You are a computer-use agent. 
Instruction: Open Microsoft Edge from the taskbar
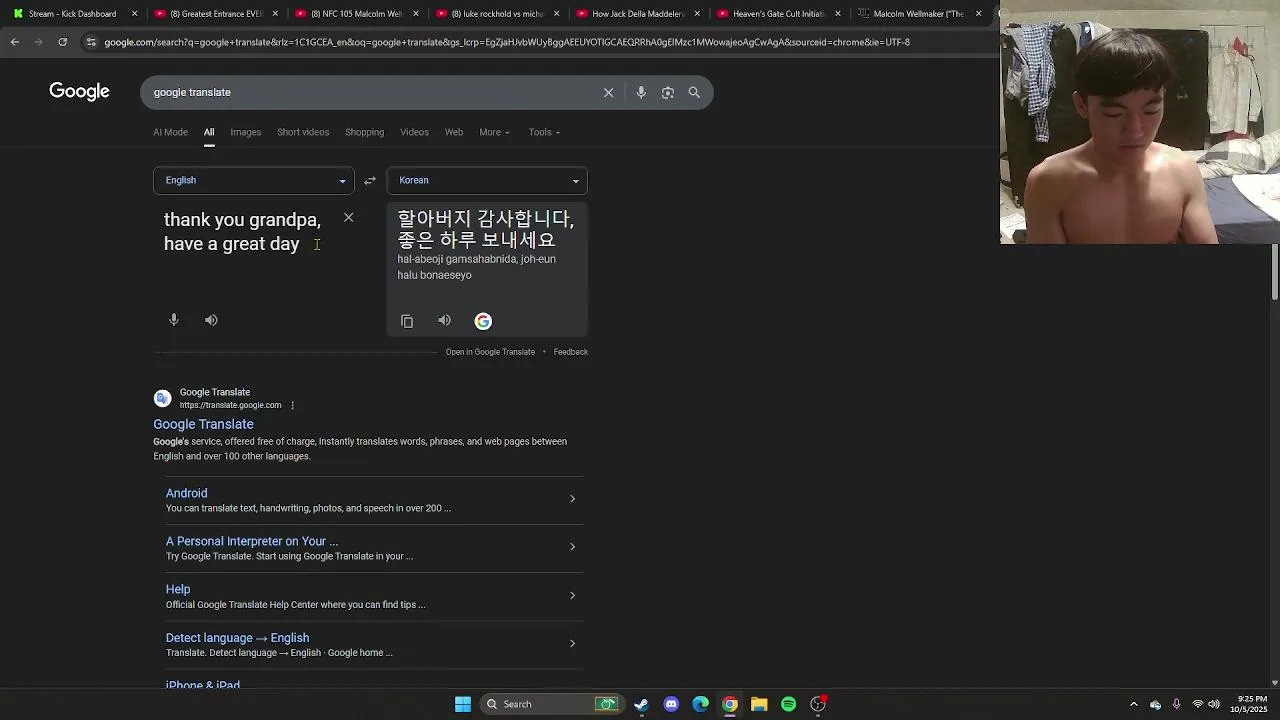[x=700, y=704]
